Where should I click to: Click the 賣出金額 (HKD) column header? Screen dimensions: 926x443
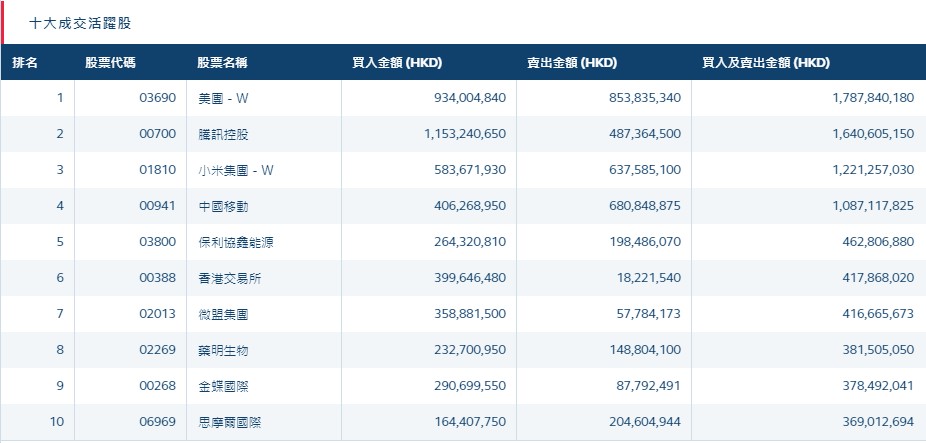click(572, 63)
